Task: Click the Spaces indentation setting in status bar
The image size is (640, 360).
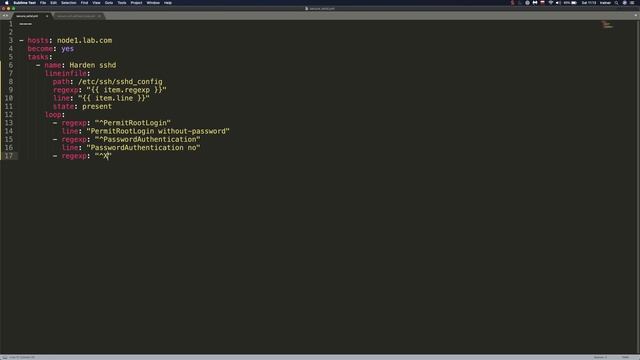Action: coord(600,357)
